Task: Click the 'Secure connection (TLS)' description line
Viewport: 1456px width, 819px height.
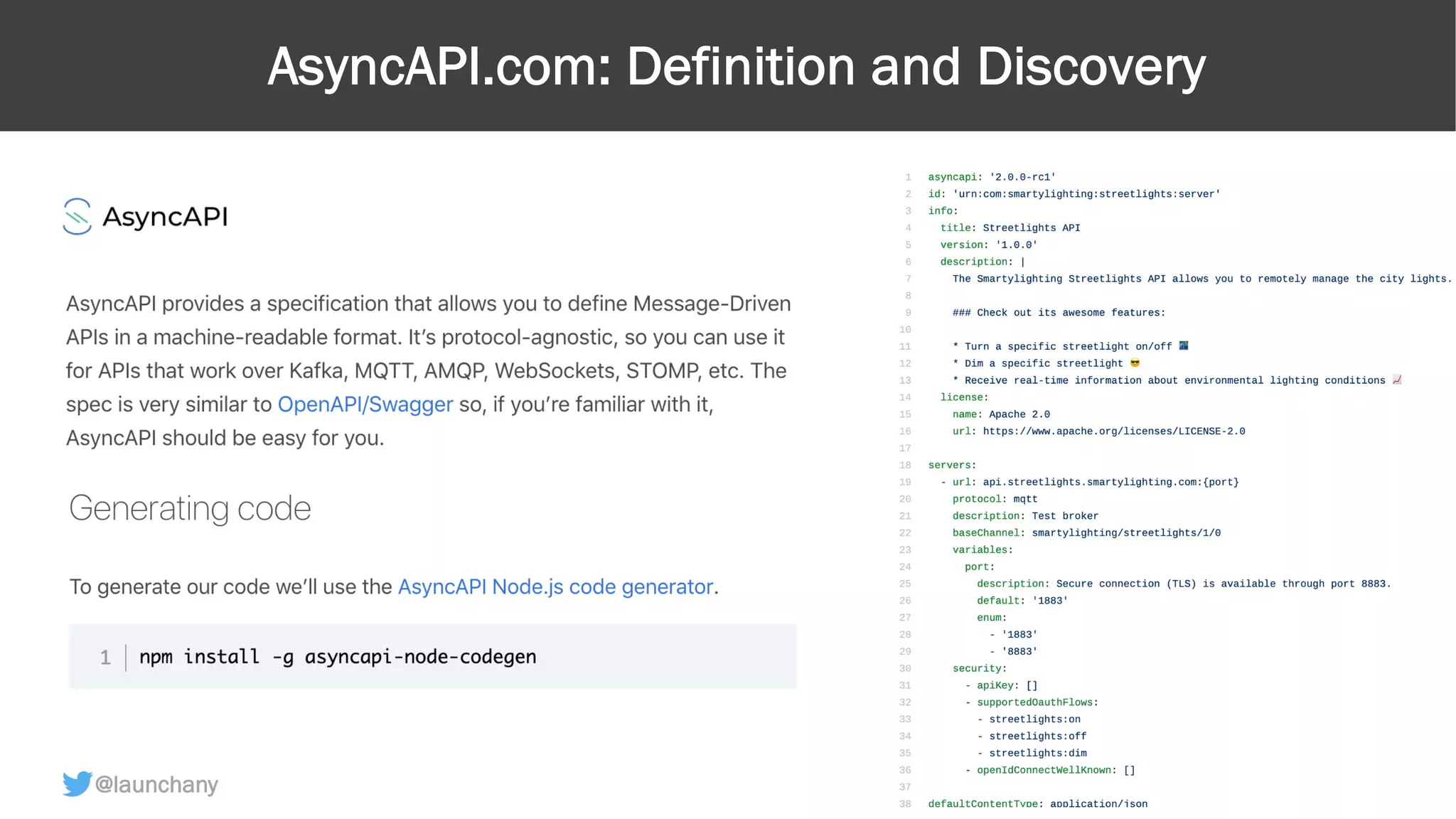Action: tap(1184, 584)
